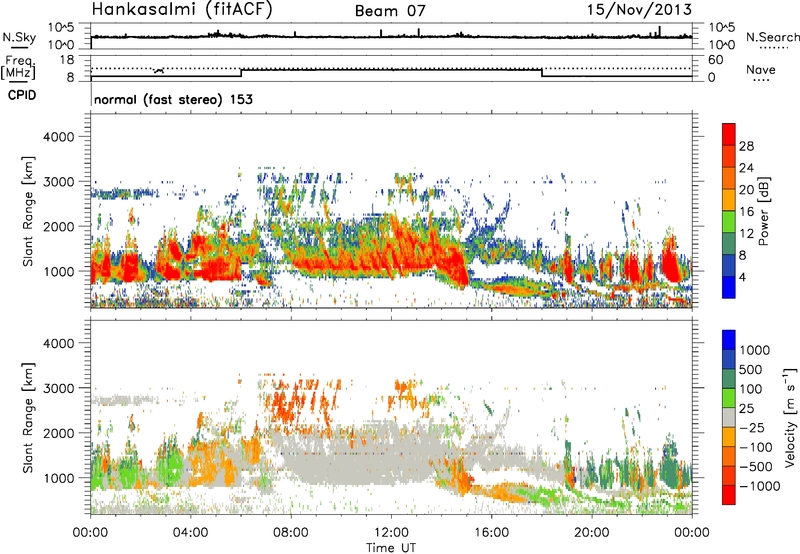This screenshot has width=800, height=554.
Task: Select the Freq. [MHz] axis label
Action: [x=19, y=68]
